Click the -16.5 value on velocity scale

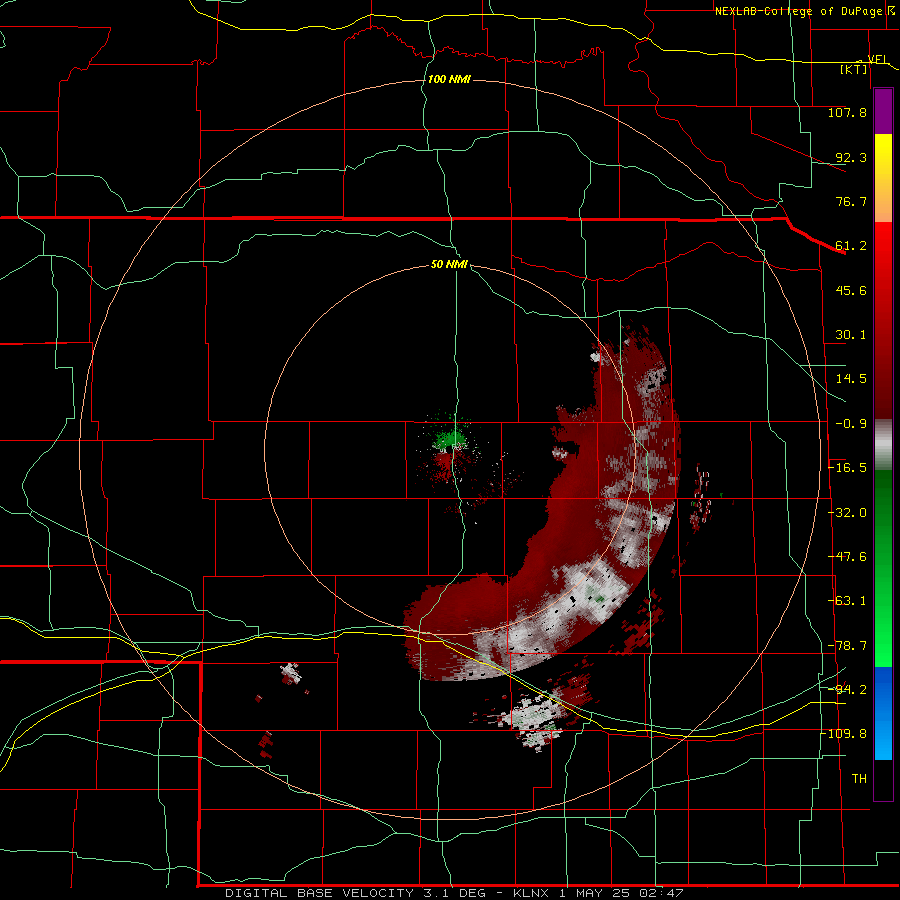pyautogui.click(x=847, y=468)
